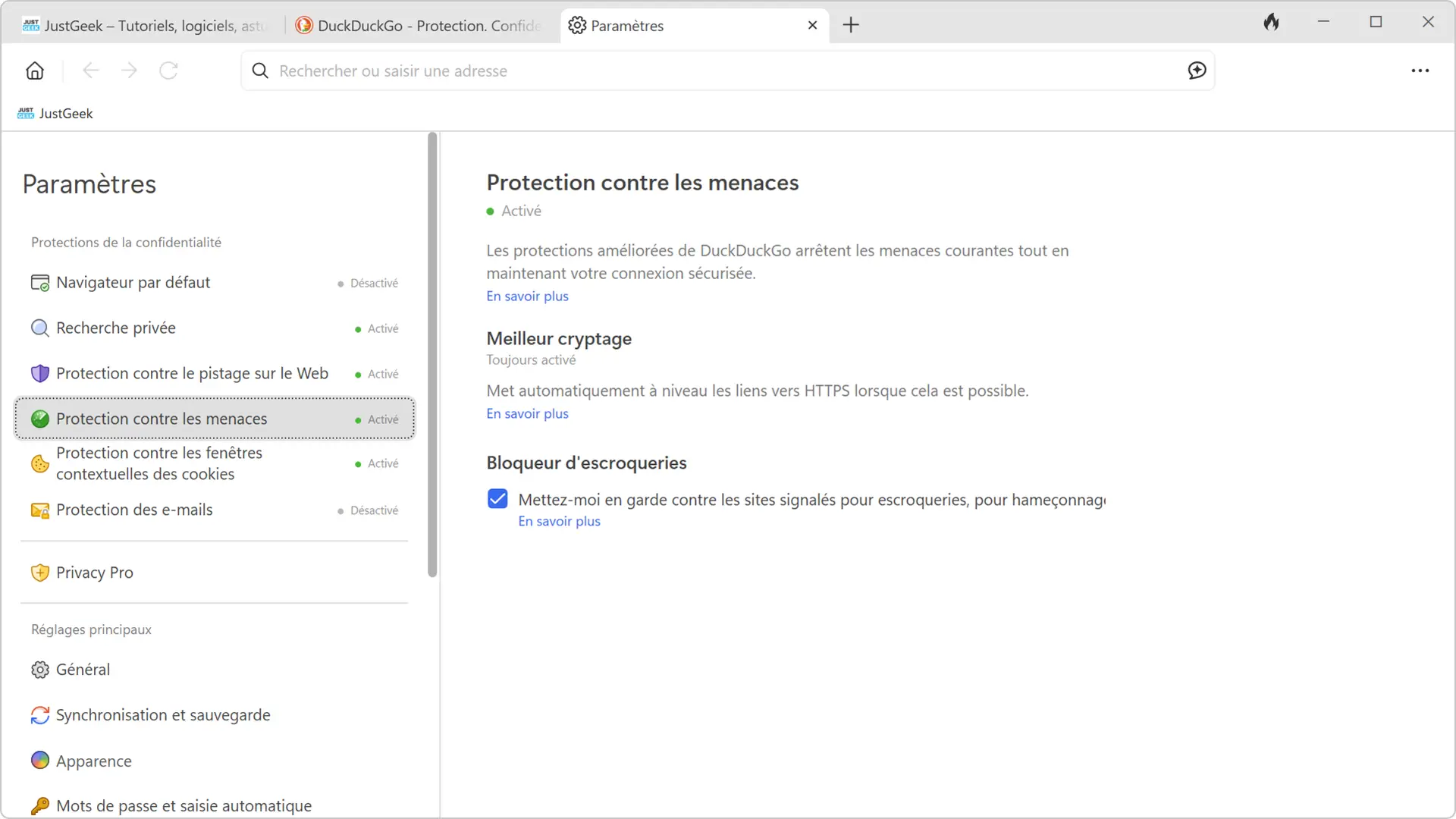Click Protections de la confidentialité section label
Viewport: 1456px width, 819px height.
click(126, 242)
